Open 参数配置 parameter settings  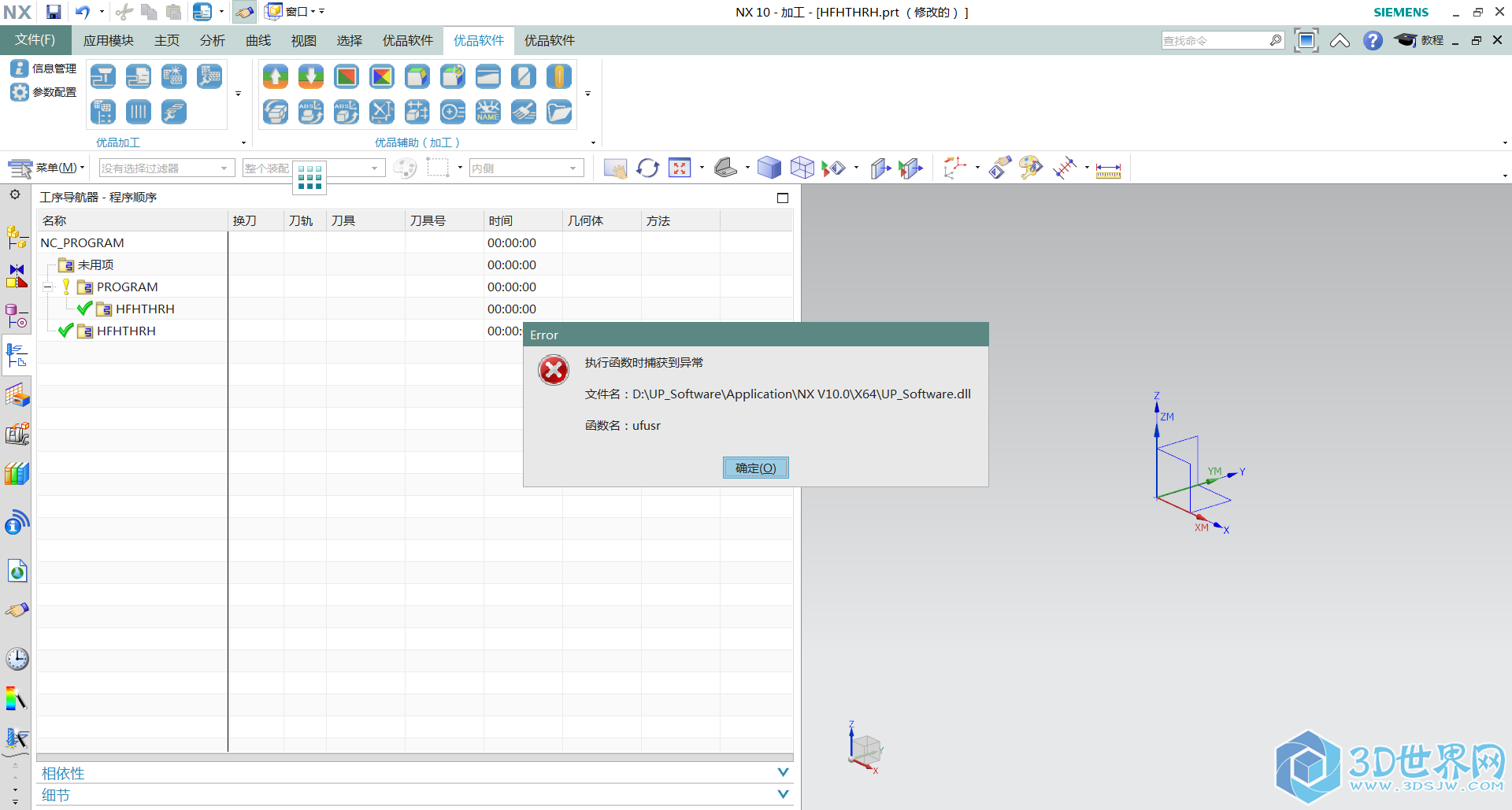(x=43, y=92)
